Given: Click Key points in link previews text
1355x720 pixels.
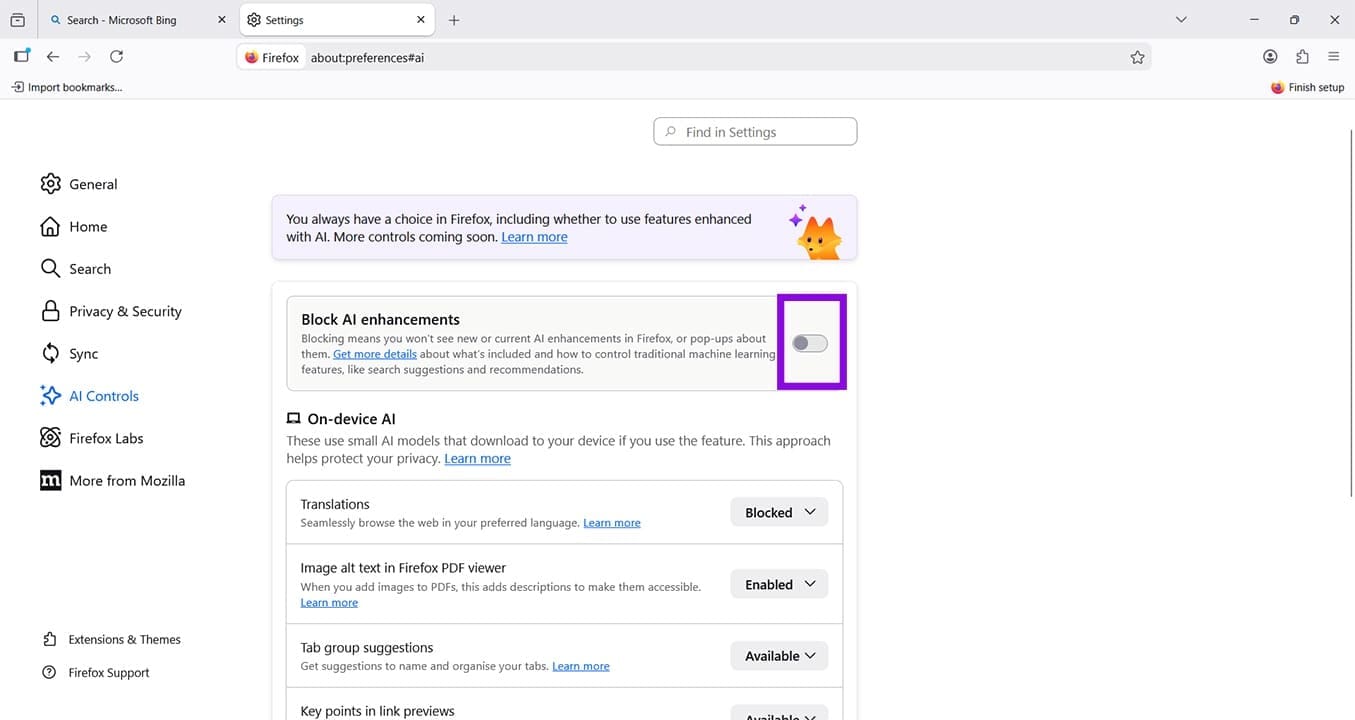Looking at the screenshot, I should [x=377, y=712].
